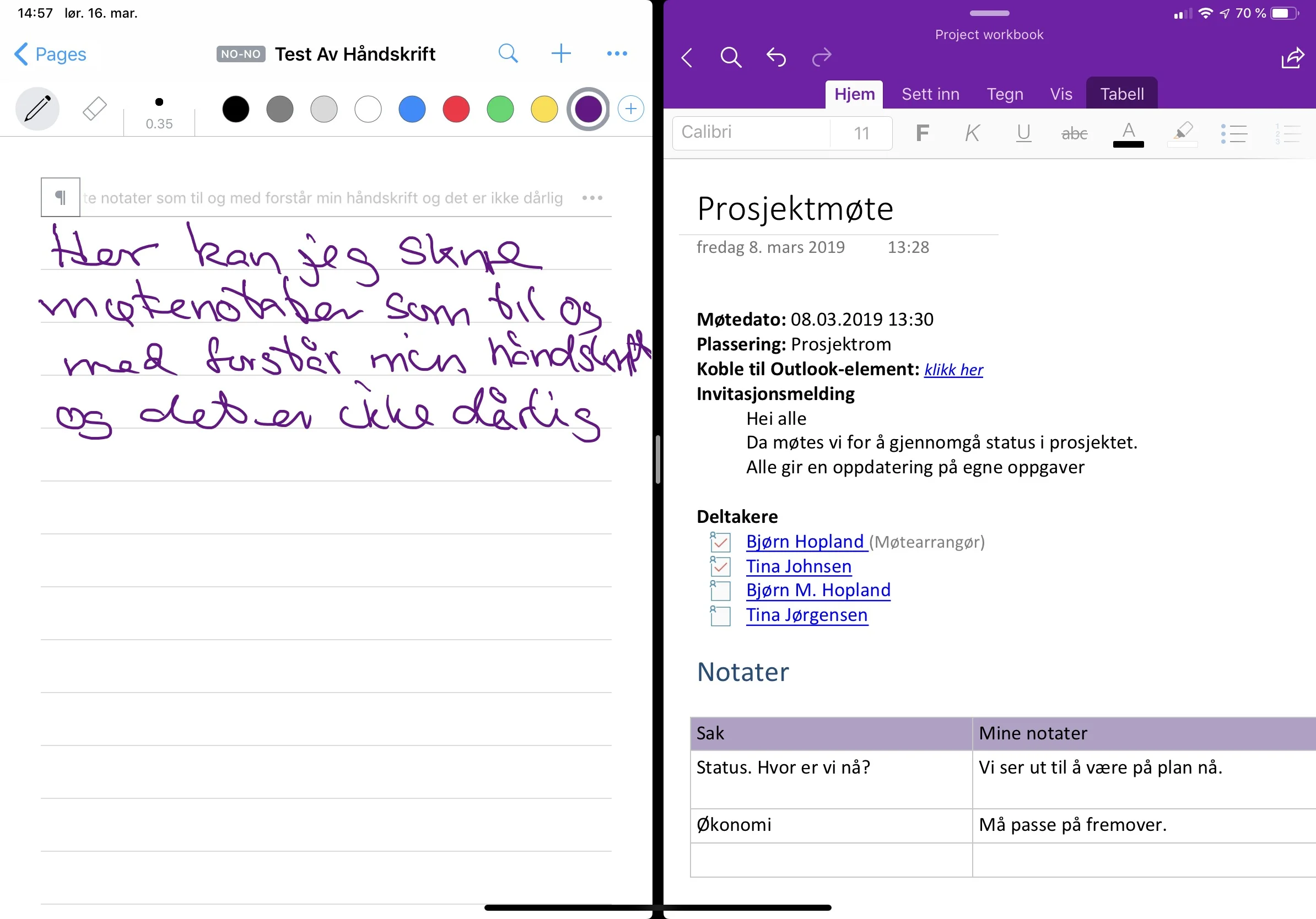Uncheck Tina Johnsen's attendee checkbox
The width and height of the screenshot is (1316, 919).
tap(720, 566)
